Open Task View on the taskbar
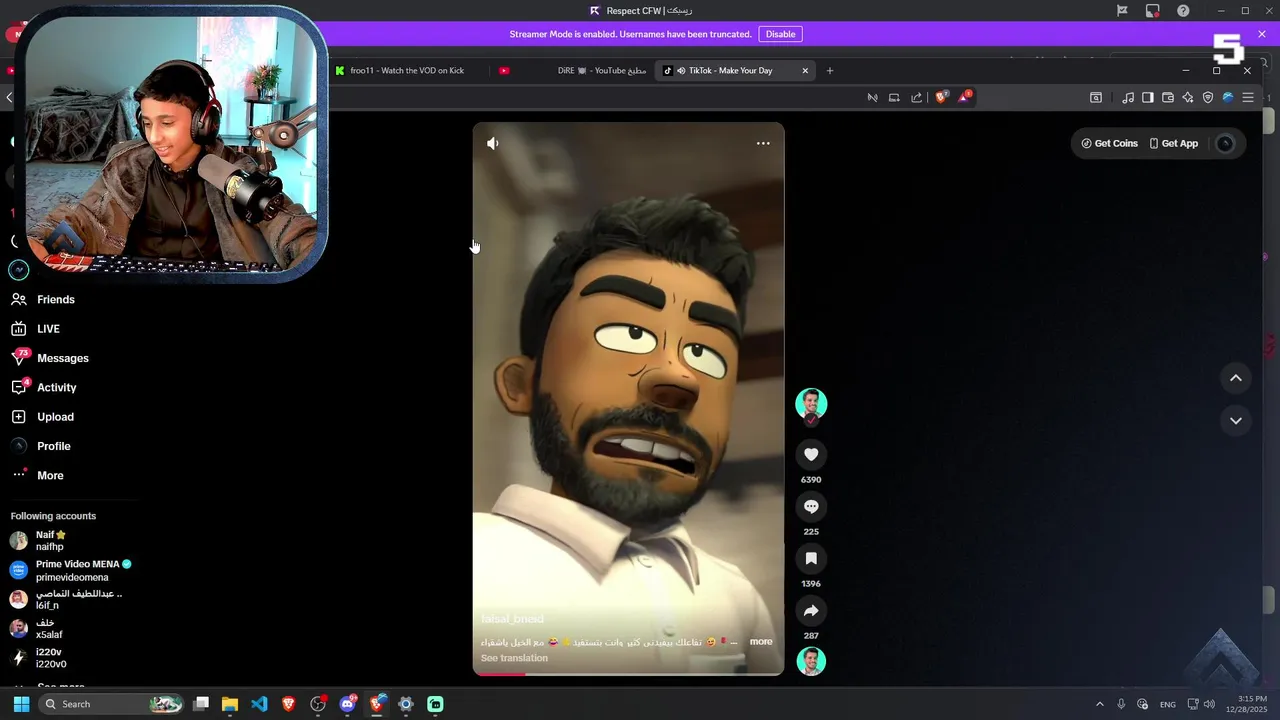1280x720 pixels. click(201, 704)
